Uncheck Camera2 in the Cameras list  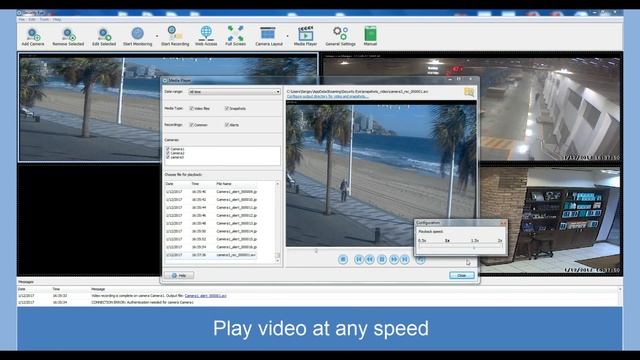(168, 153)
